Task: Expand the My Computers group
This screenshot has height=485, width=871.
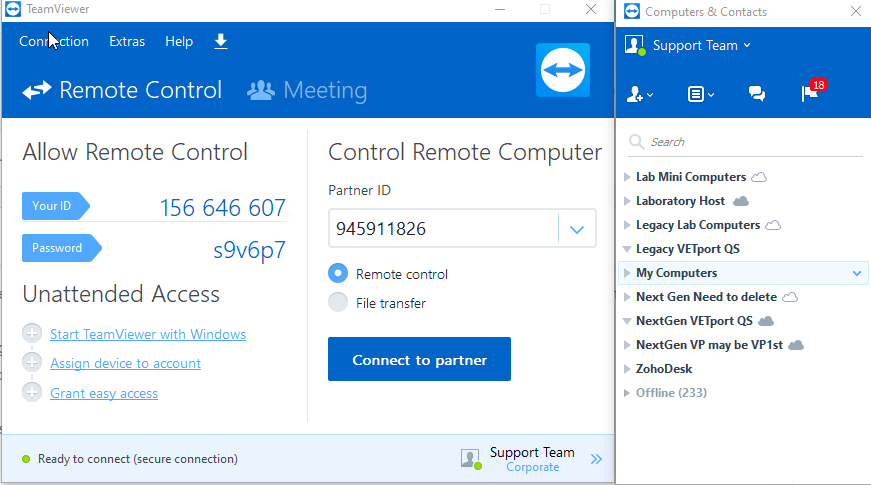Action: (x=627, y=273)
